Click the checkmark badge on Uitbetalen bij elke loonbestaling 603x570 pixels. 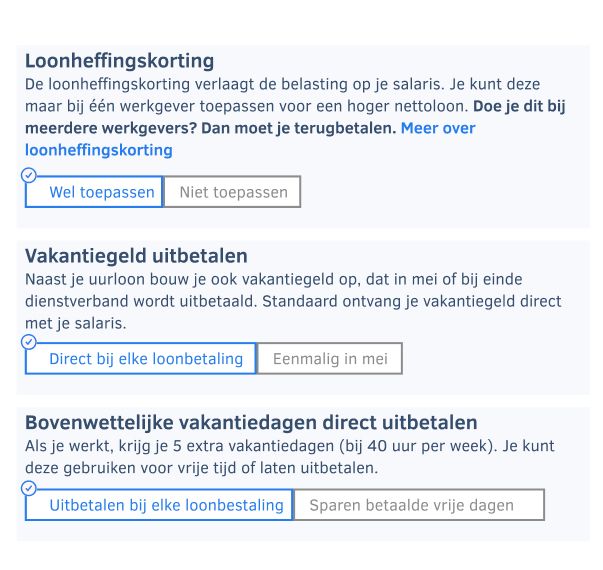coord(29,487)
